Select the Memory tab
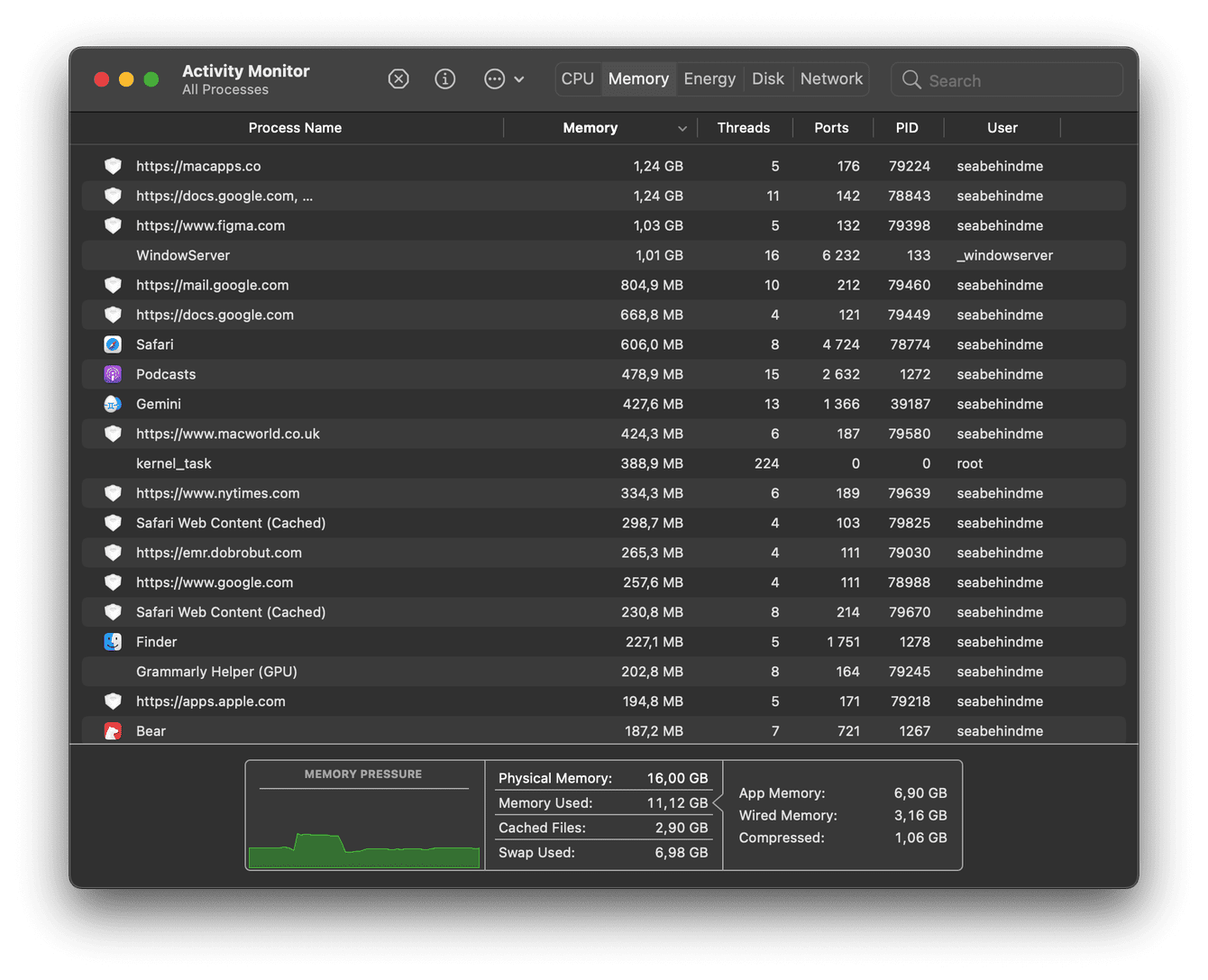Image resolution: width=1208 pixels, height=980 pixels. (638, 79)
